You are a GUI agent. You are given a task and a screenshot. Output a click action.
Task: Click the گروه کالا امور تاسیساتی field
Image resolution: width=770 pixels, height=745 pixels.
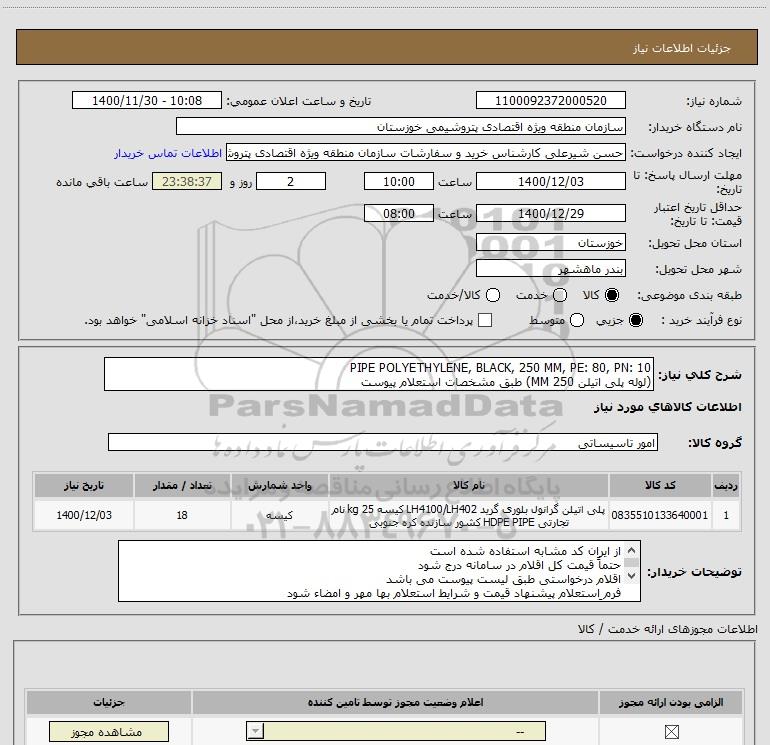coord(383,442)
